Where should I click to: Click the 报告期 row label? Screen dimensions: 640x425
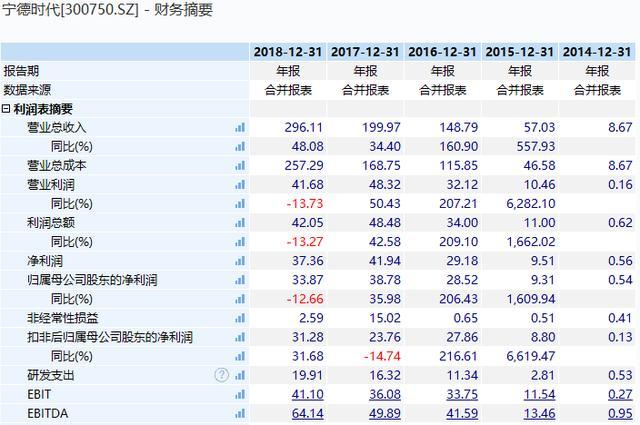click(x=21, y=71)
